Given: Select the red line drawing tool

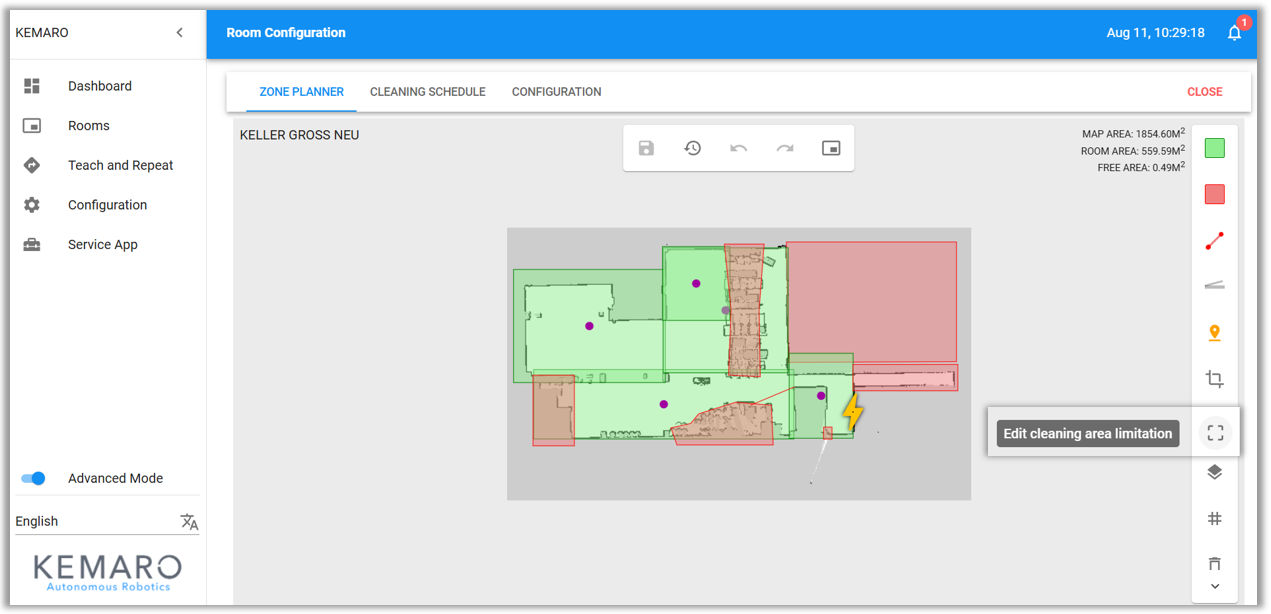Looking at the screenshot, I should (x=1214, y=241).
